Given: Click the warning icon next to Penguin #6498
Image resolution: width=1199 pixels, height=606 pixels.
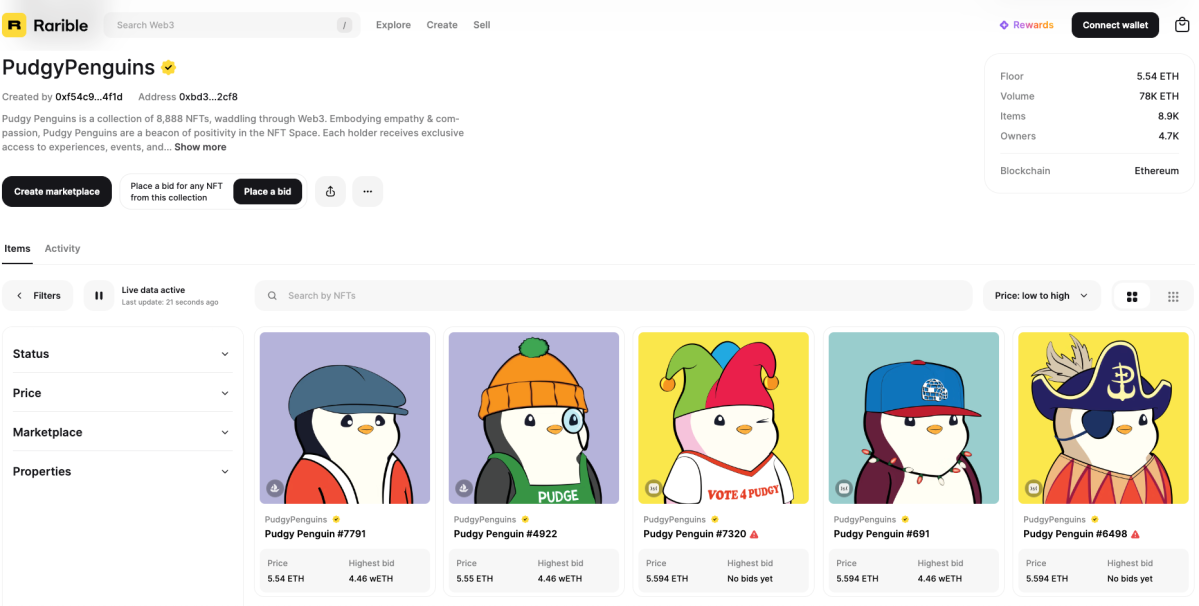Looking at the screenshot, I should [1135, 534].
